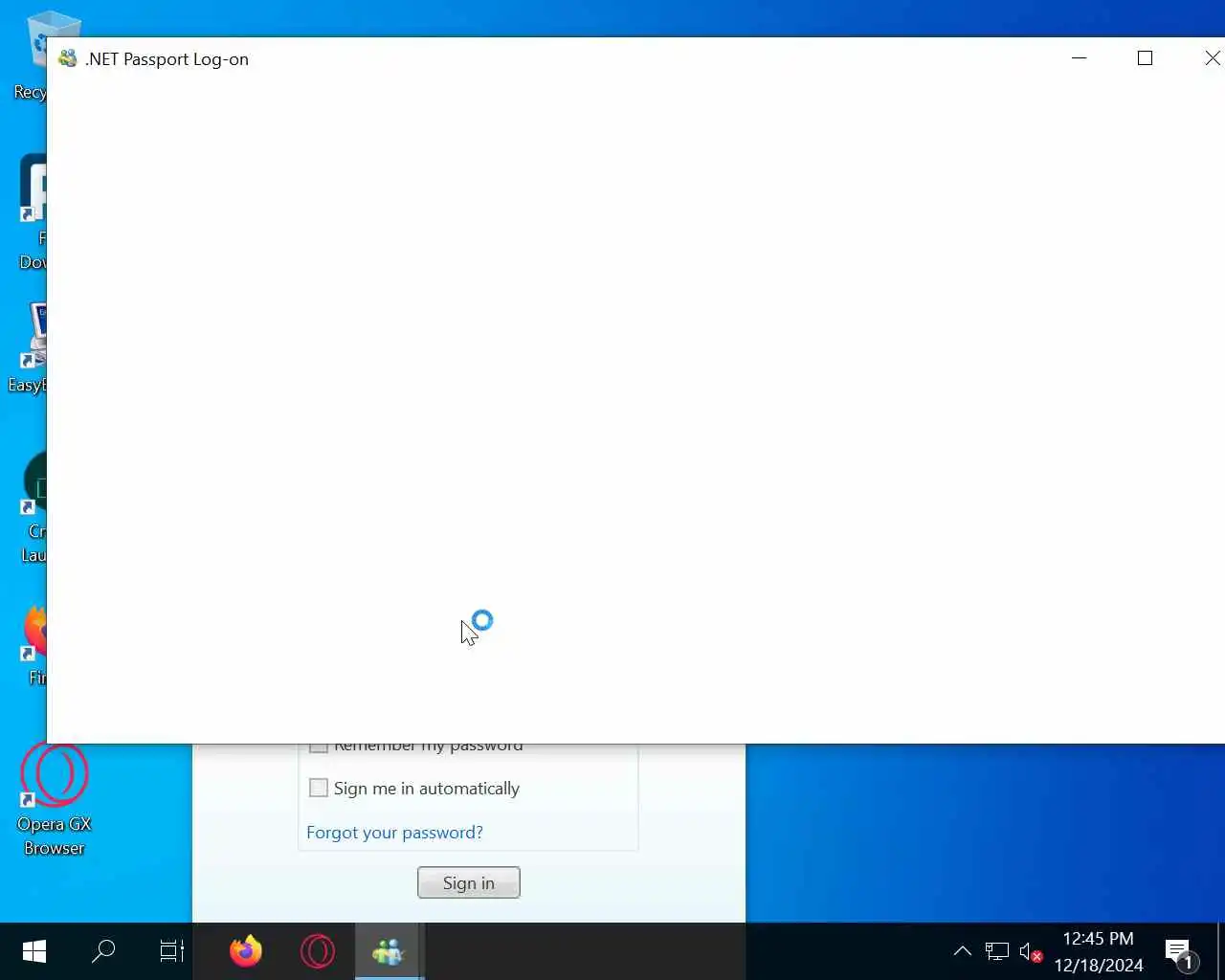
Task: Maximize the .NET Passport Log-on window
Action: pyautogui.click(x=1145, y=58)
